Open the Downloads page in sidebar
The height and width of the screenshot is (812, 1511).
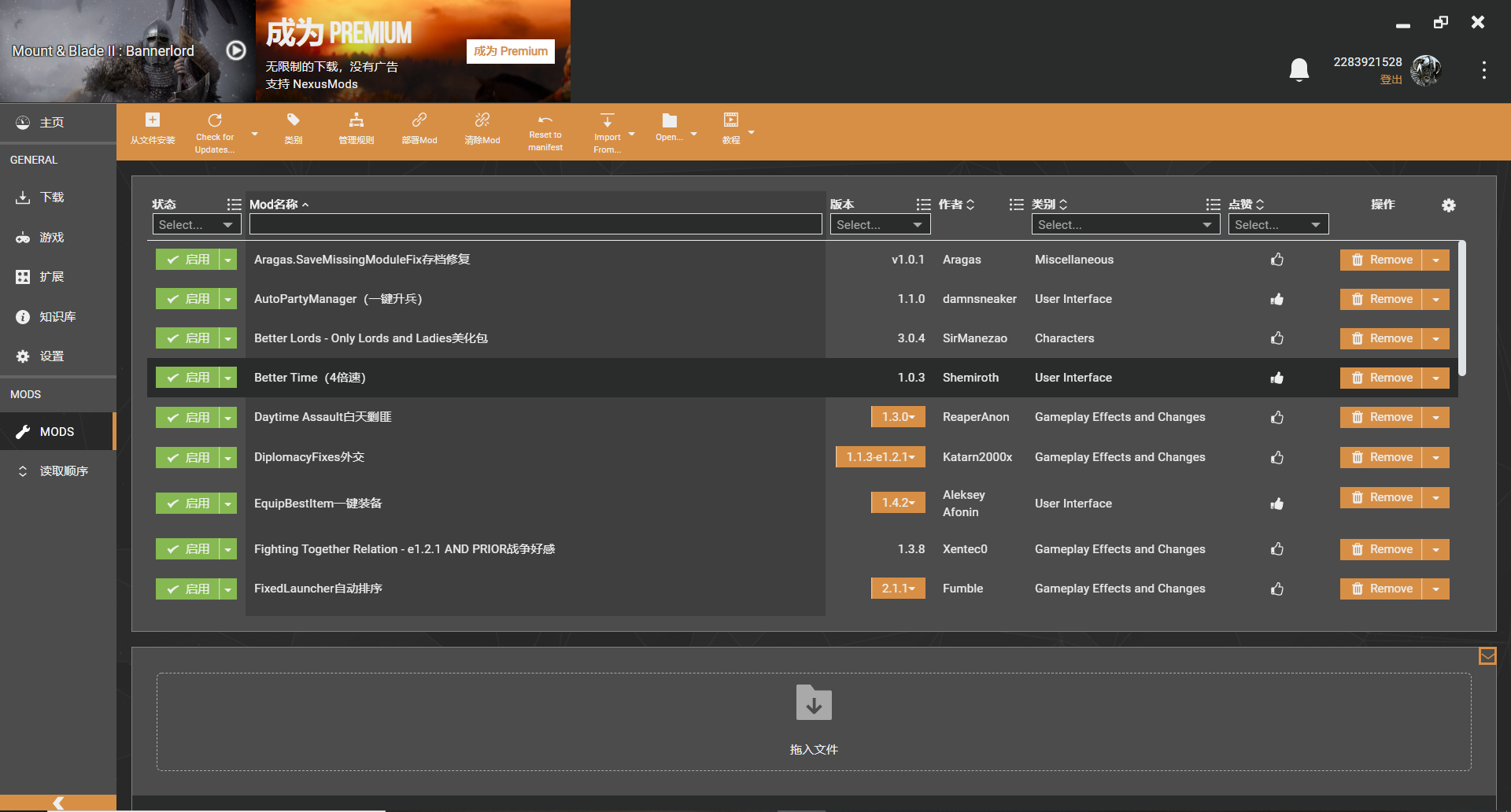point(58,197)
